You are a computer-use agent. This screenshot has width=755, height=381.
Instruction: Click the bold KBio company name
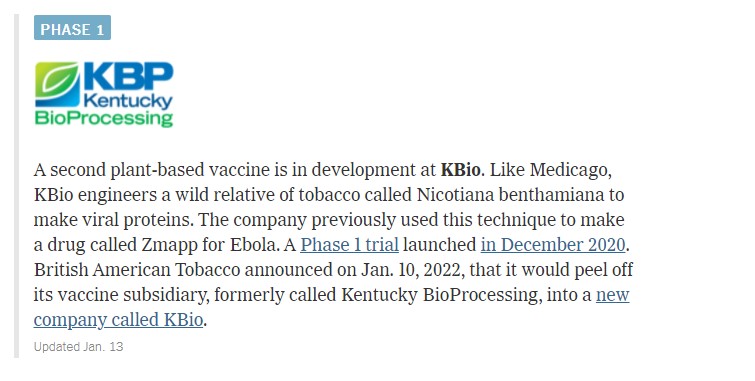tap(461, 170)
